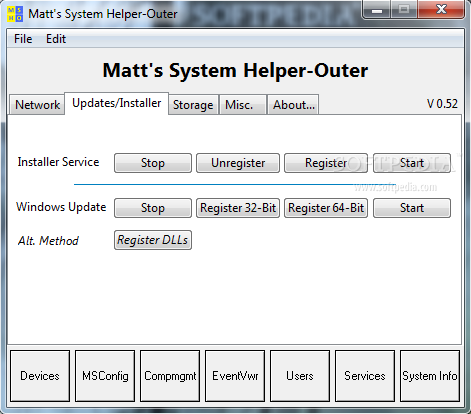
Task: Click Register DLLs alternate method button
Action: [x=153, y=240]
